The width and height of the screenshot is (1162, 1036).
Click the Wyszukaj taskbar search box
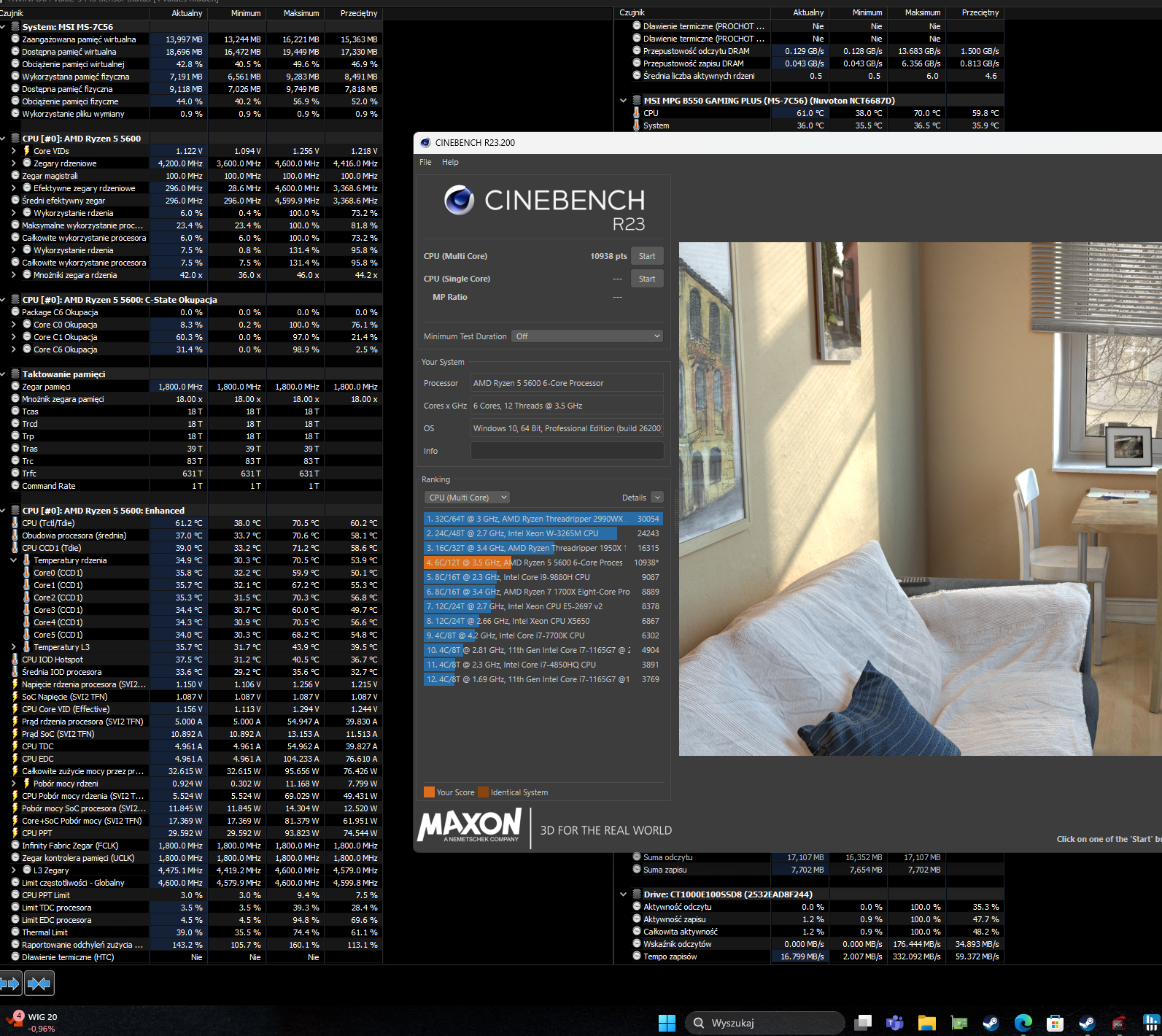point(764,1023)
